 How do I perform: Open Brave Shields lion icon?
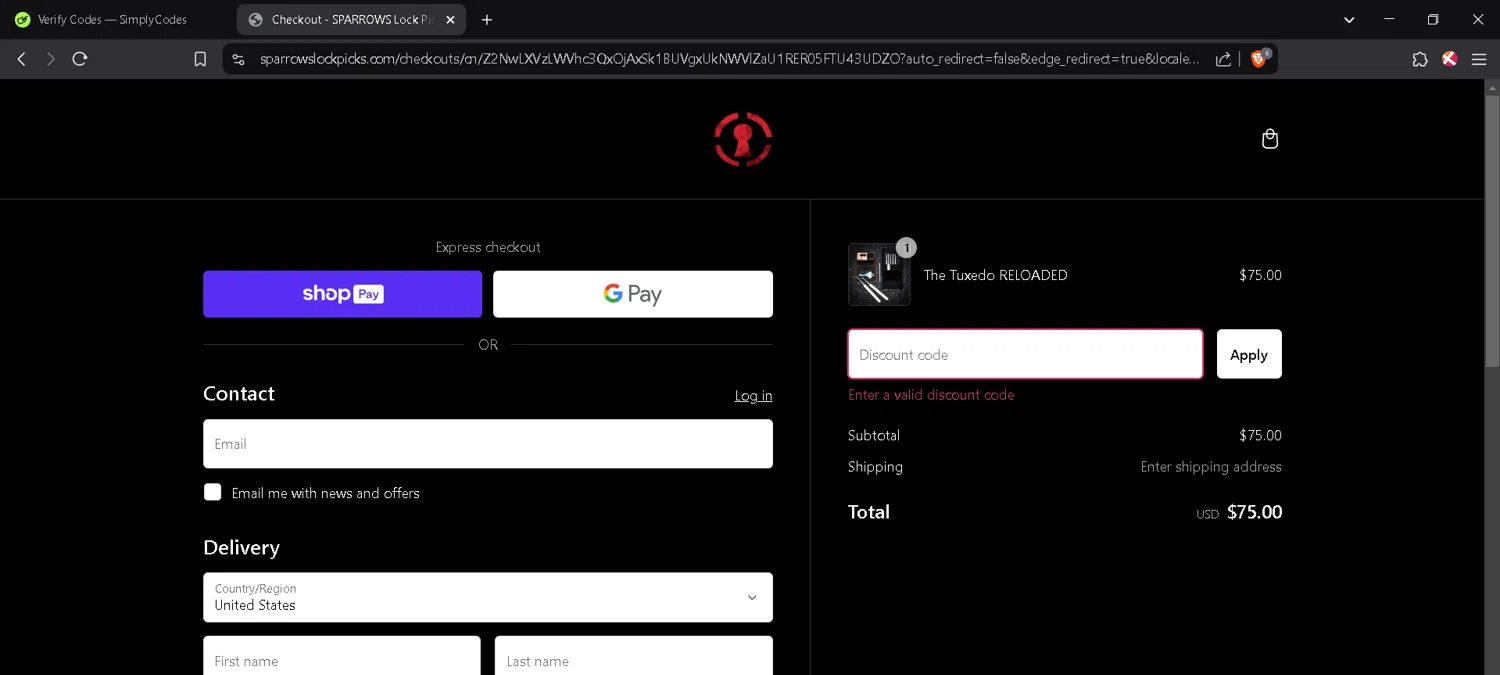tap(1259, 58)
